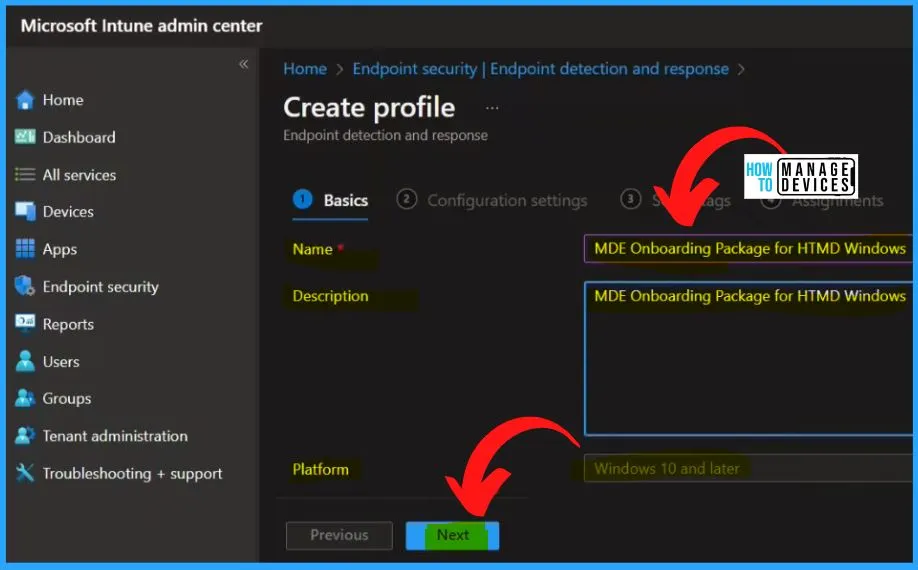The image size is (918, 570).
Task: Switch to the Basics step tab
Action: [x=331, y=200]
